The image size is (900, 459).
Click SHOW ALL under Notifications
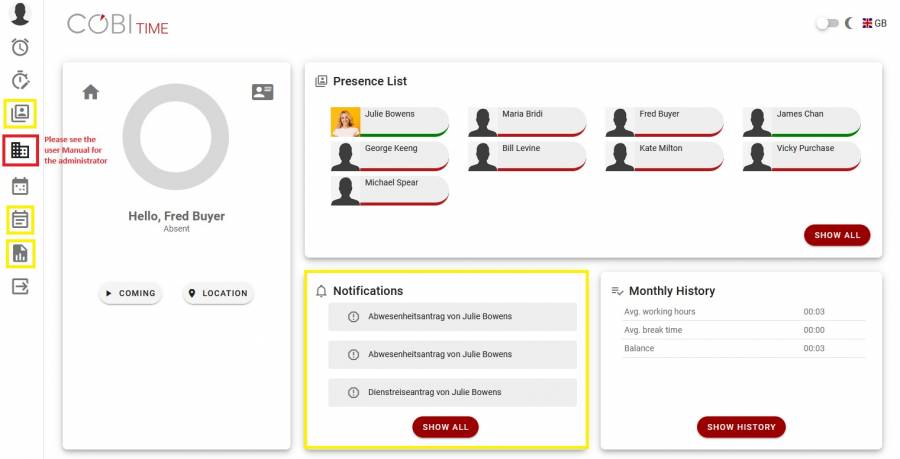tap(445, 427)
